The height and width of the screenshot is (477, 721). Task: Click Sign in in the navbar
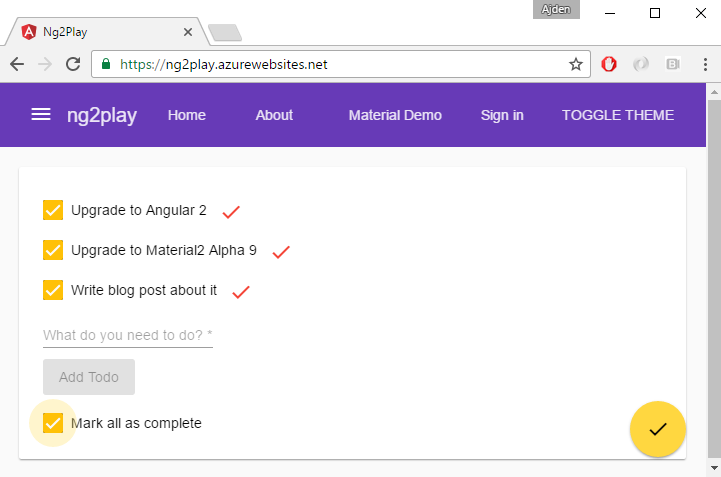(502, 115)
